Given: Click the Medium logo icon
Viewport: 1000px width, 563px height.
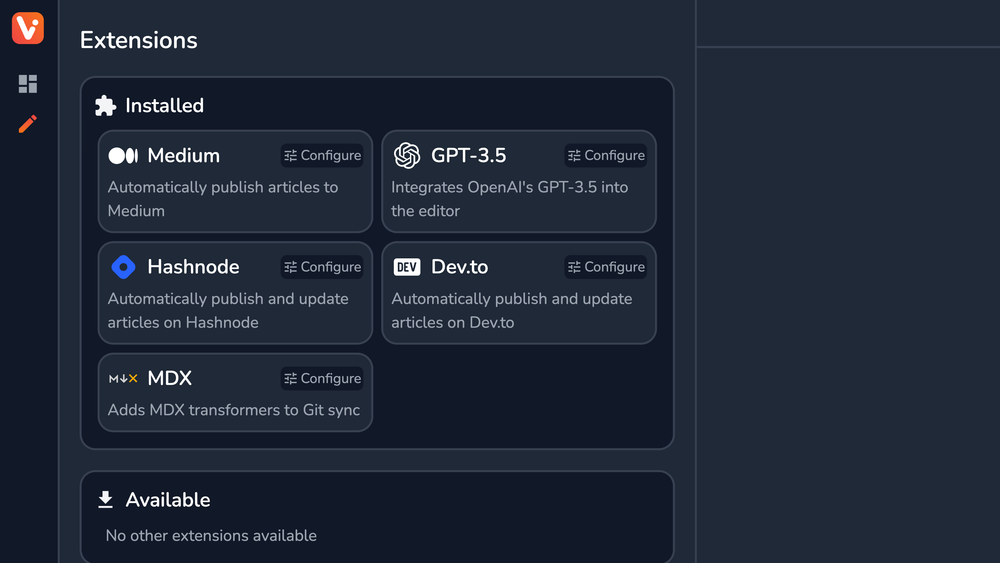Looking at the screenshot, I should [123, 156].
